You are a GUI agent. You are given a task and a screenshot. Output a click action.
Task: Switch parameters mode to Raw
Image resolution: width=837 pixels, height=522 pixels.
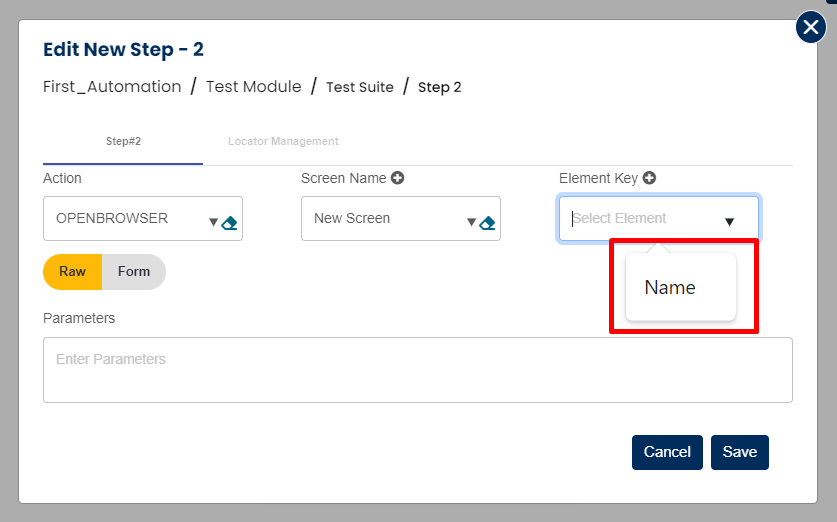tap(72, 271)
